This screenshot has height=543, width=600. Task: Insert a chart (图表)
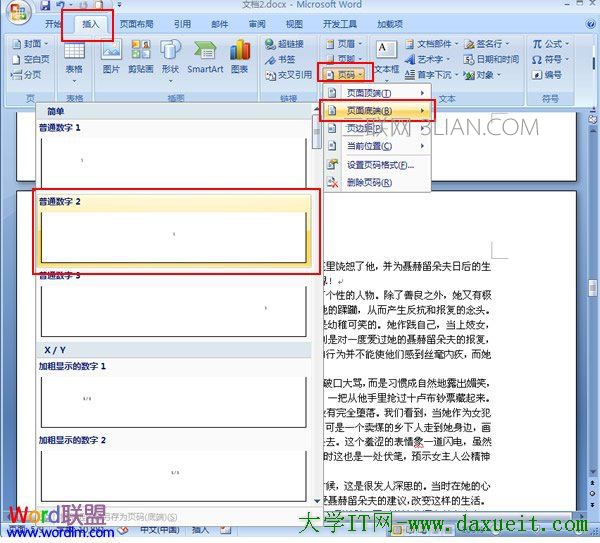[240, 57]
